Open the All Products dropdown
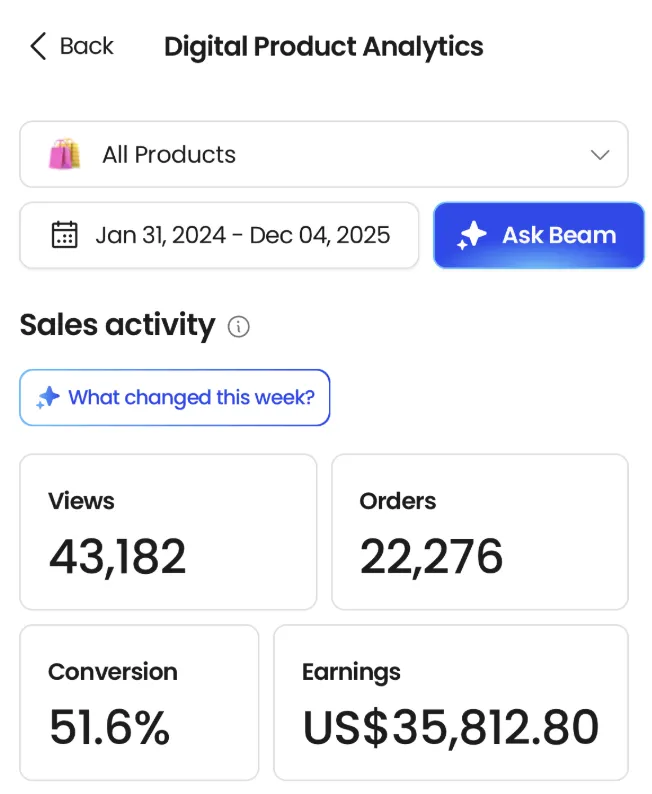This screenshot has width=652, height=794. pos(323,155)
